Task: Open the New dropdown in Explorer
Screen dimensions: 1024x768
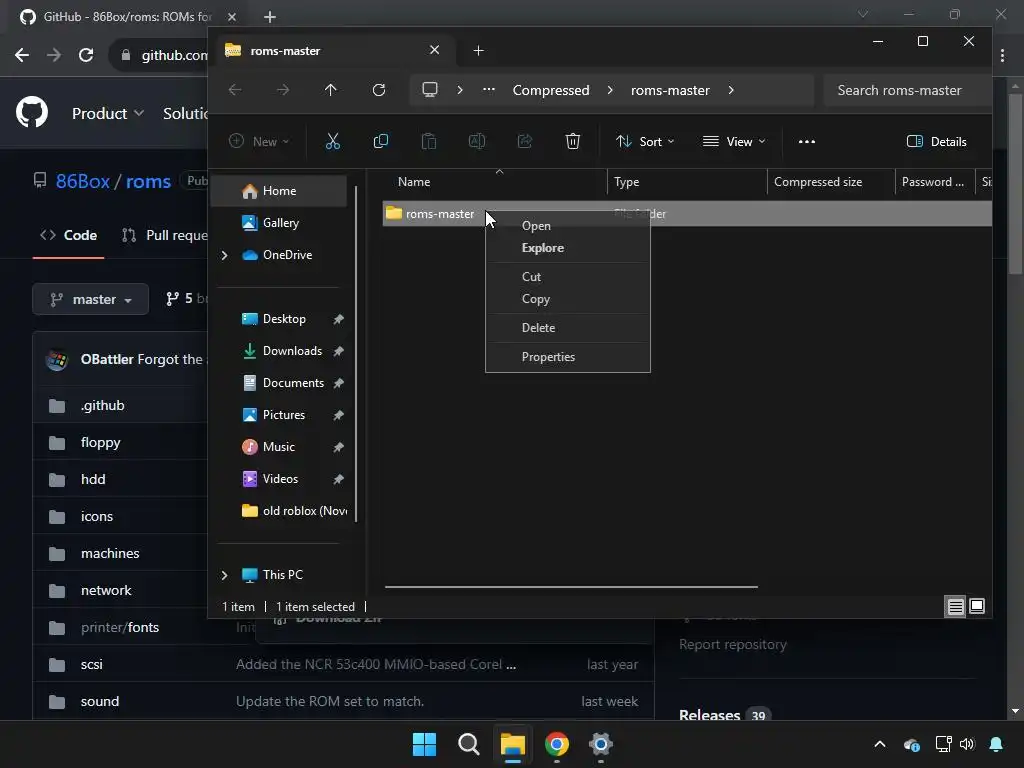Action: point(259,141)
